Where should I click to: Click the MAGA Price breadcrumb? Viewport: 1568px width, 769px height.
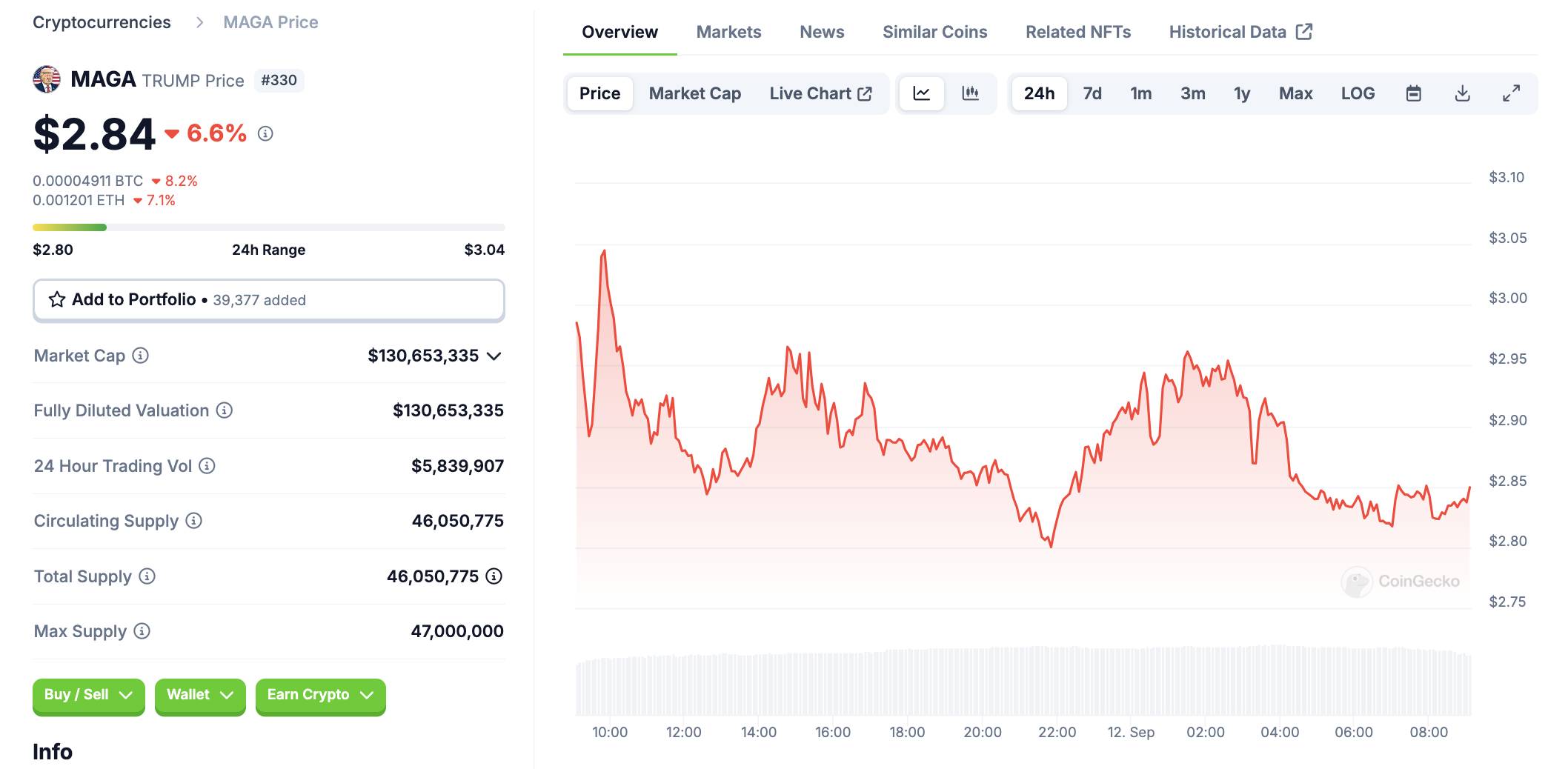(271, 22)
